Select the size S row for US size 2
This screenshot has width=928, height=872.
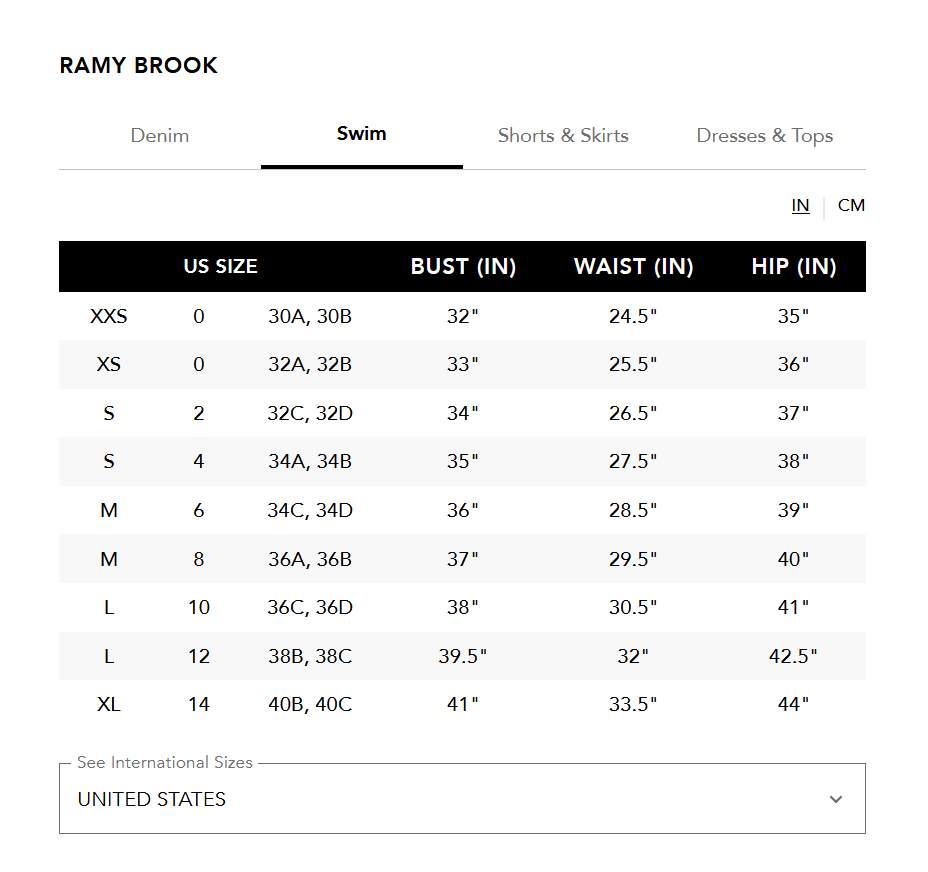click(x=463, y=413)
